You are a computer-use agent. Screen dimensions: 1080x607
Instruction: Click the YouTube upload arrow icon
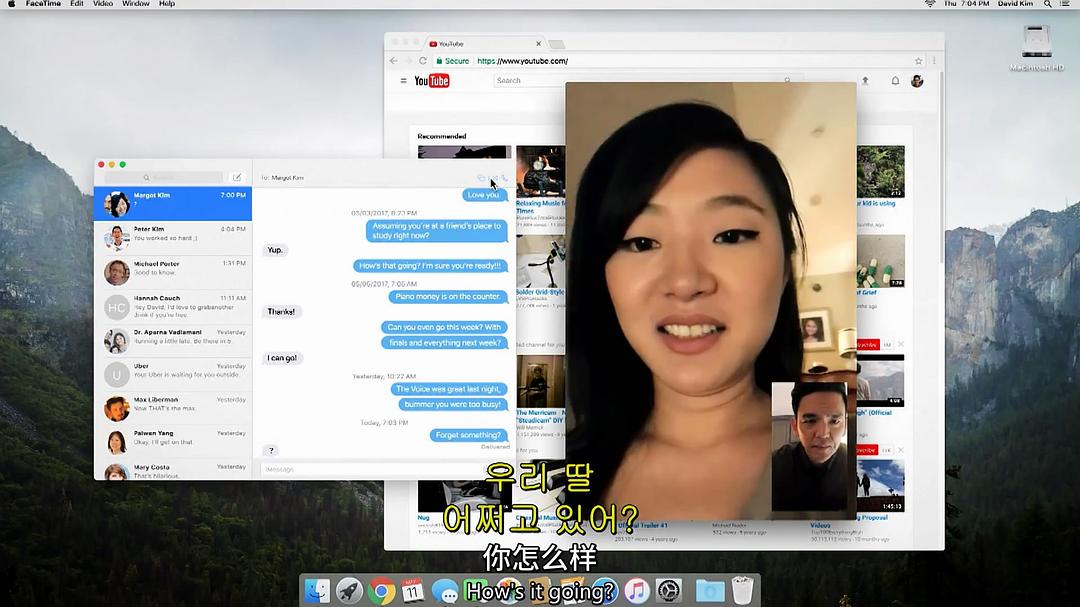tap(865, 81)
